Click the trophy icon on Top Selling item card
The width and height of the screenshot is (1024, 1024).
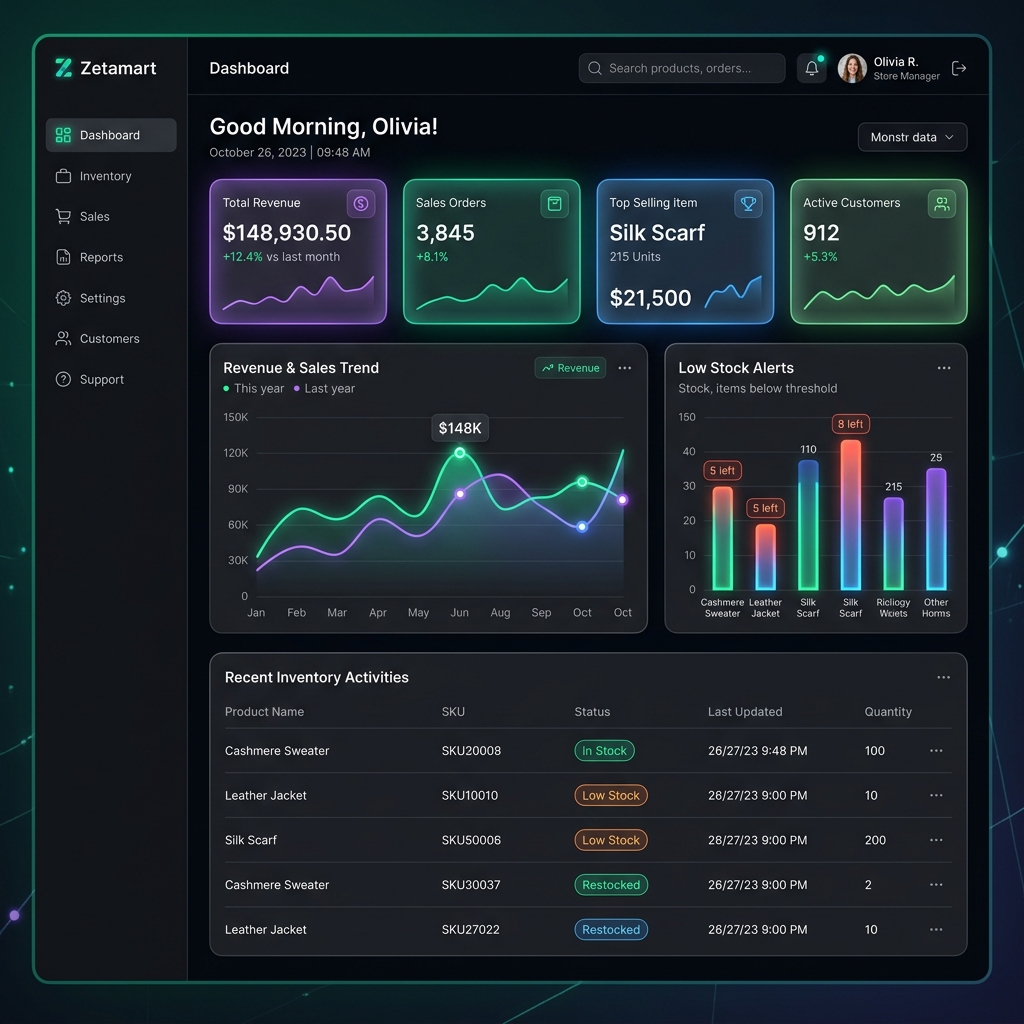click(x=748, y=204)
